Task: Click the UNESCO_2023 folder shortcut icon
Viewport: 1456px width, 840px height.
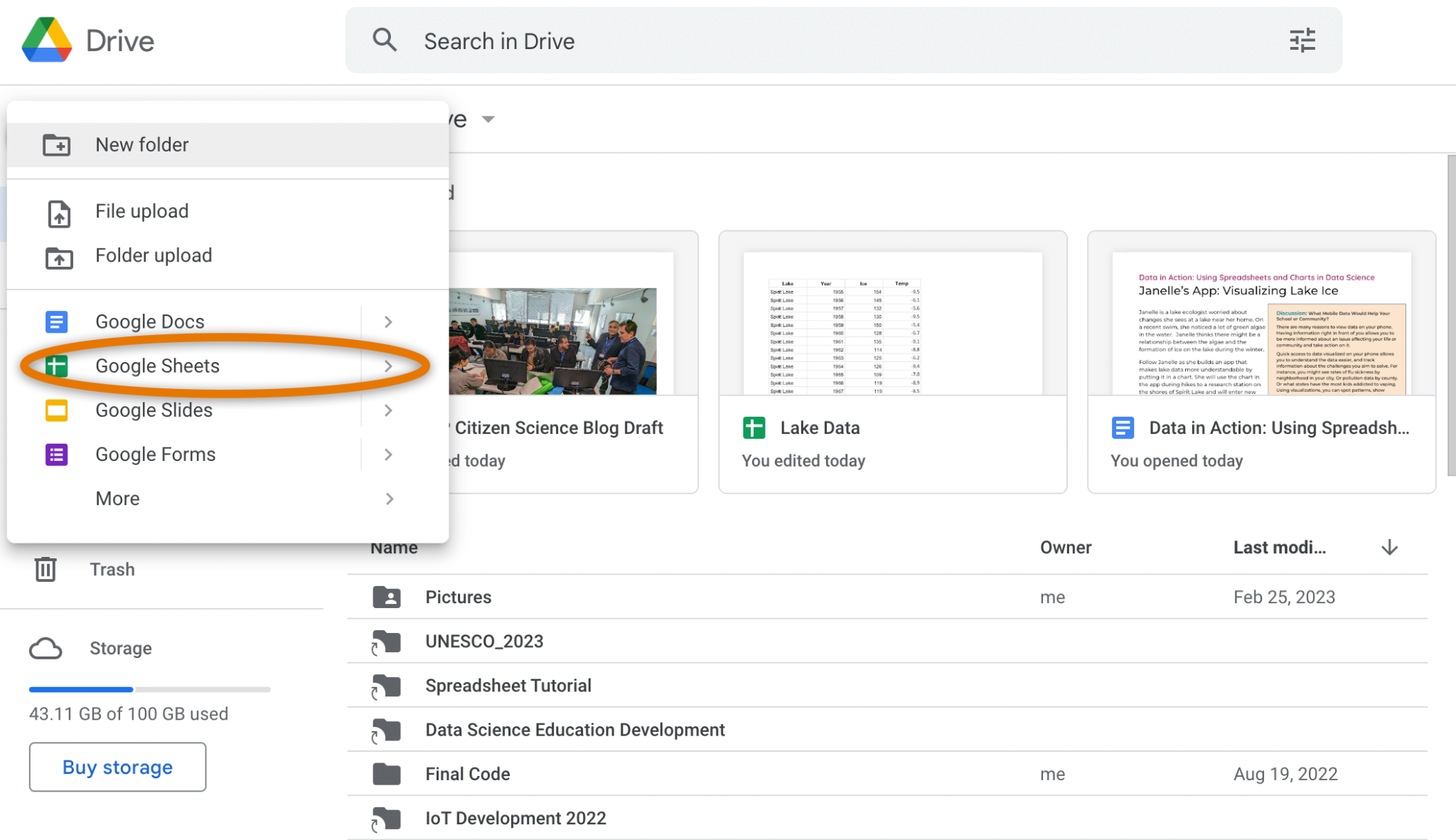Action: click(386, 642)
